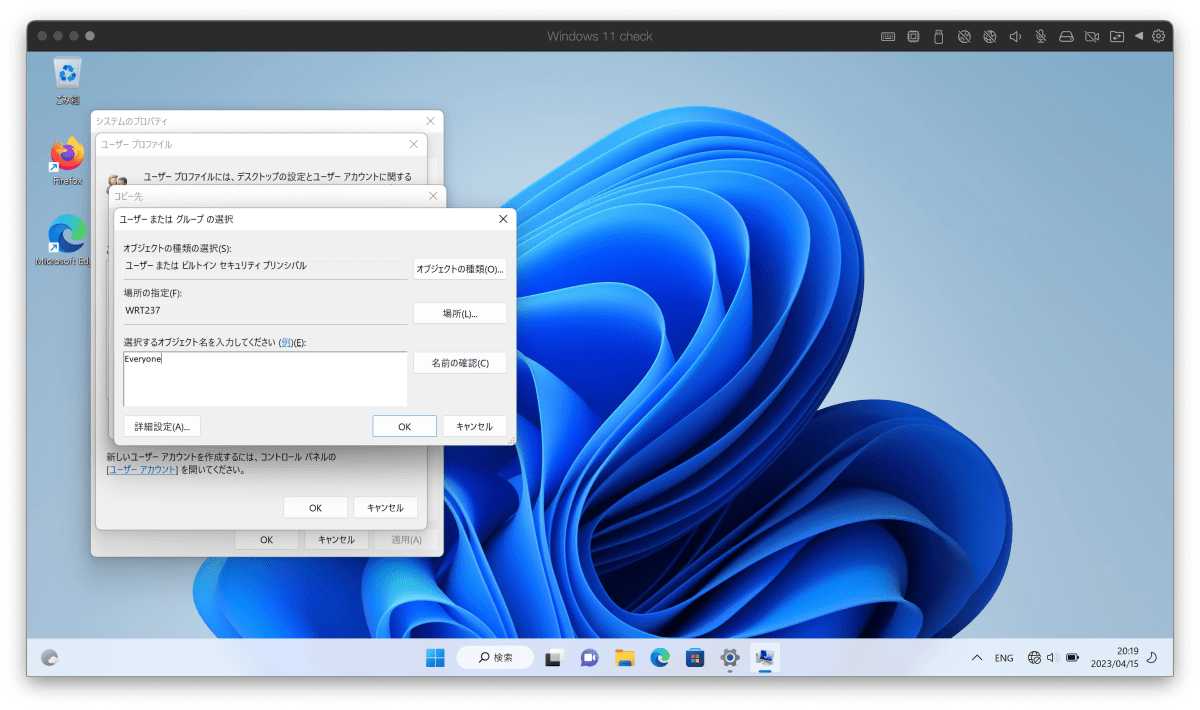Open the USB device icon in the VM toolbar
The image size is (1200, 710).
coord(938,37)
